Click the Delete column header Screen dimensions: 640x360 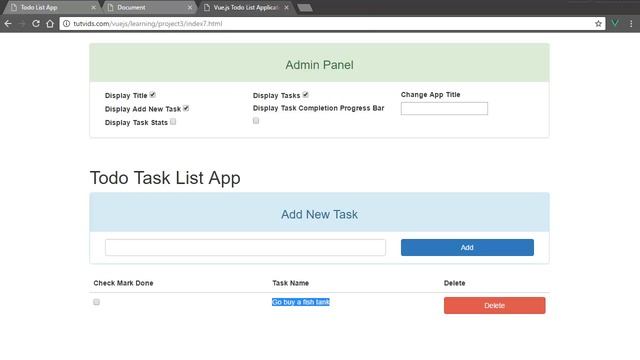point(454,283)
